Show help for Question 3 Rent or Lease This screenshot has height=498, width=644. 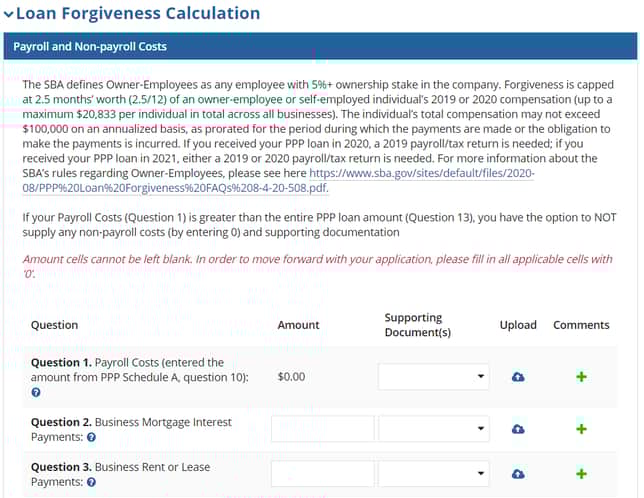(92, 482)
